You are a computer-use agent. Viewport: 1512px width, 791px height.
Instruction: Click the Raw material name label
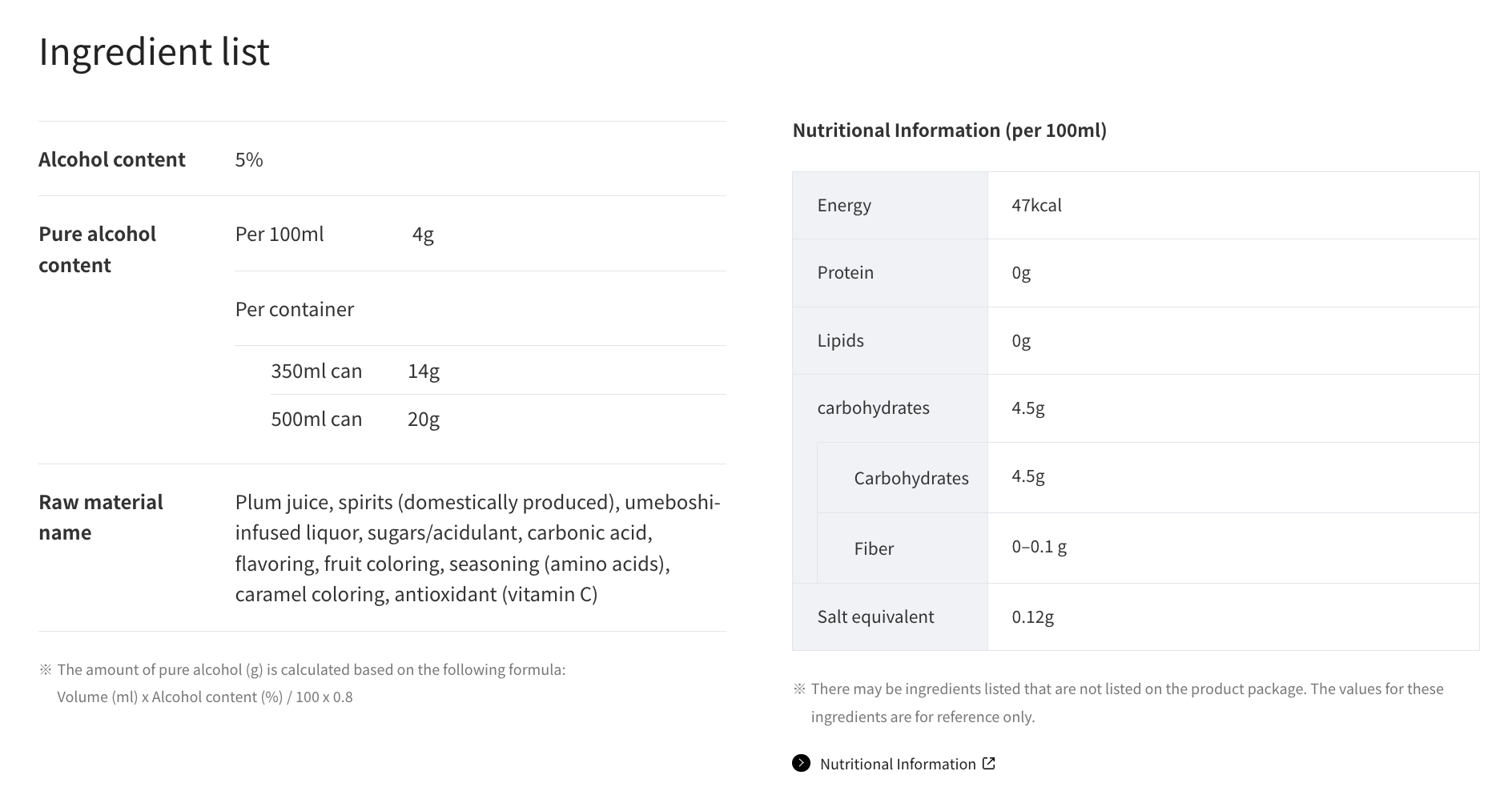click(x=101, y=517)
